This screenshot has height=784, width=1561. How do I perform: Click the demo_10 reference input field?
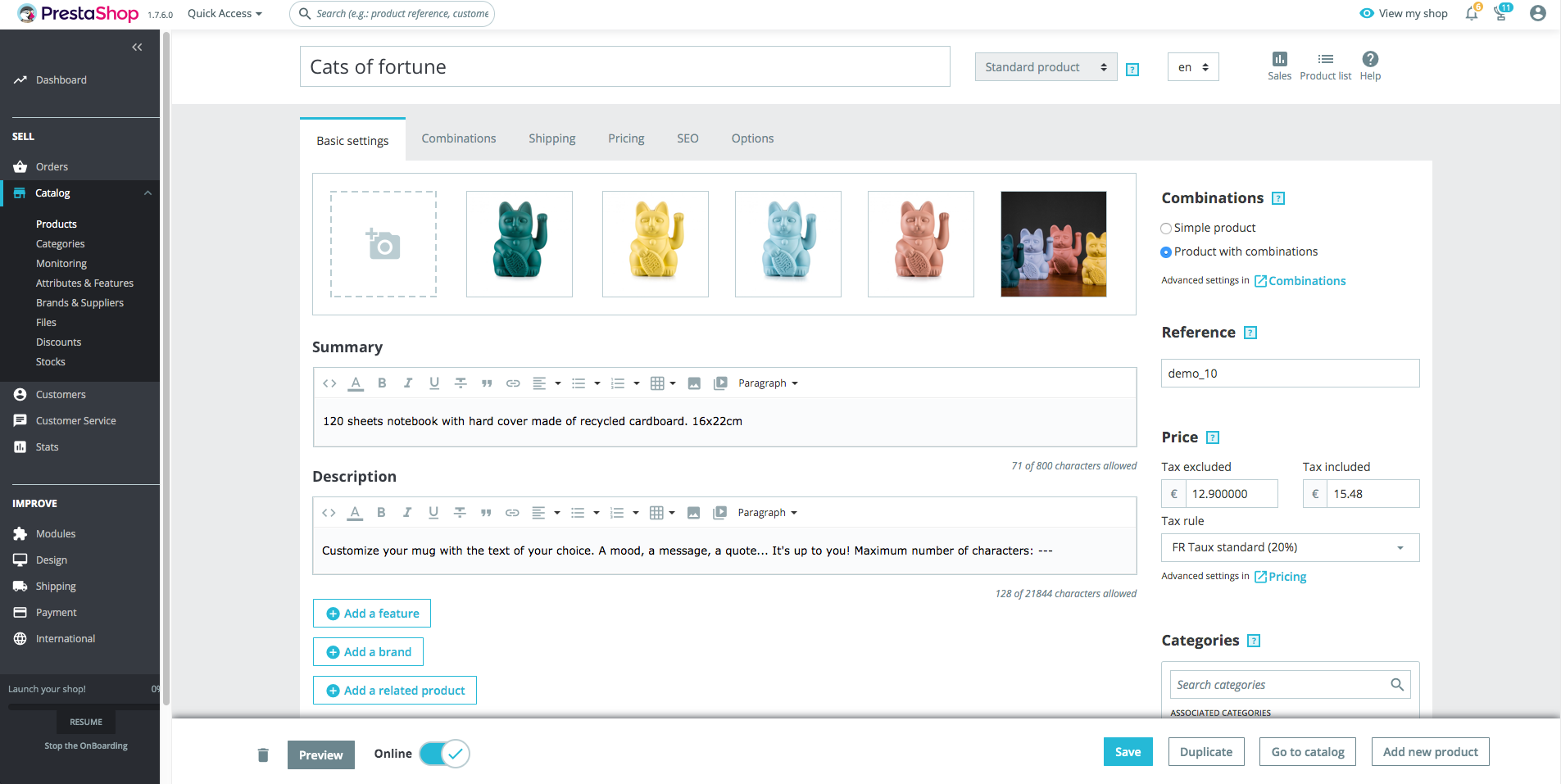1290,374
